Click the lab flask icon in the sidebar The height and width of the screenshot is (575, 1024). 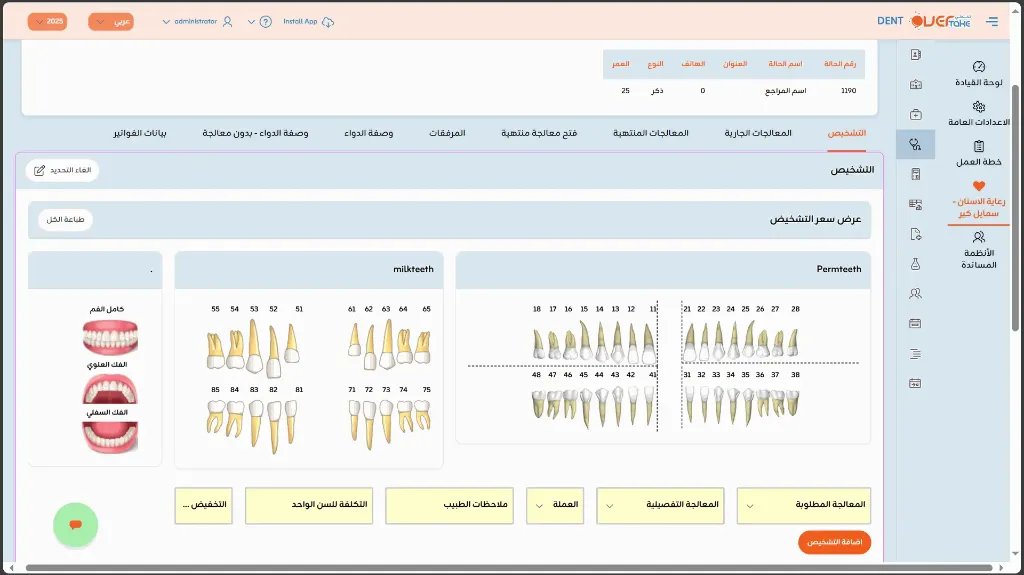point(915,264)
